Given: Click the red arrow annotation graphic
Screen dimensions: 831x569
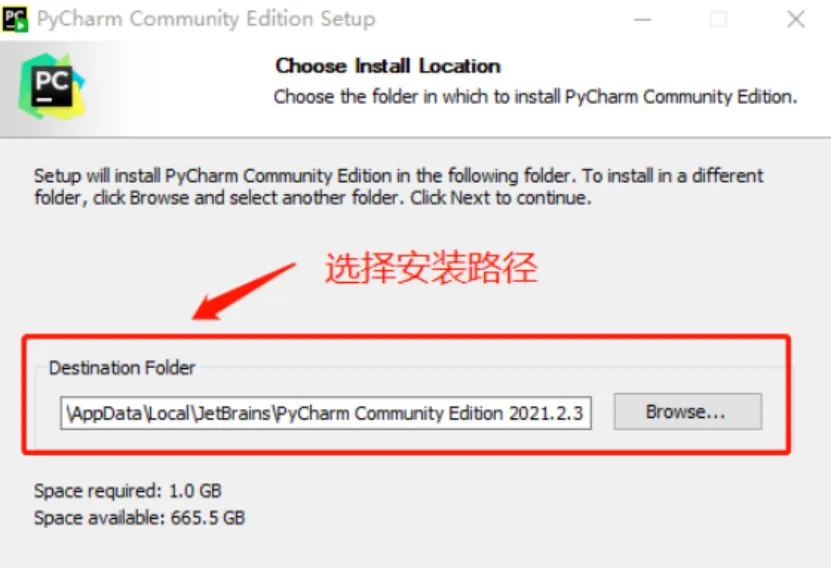Looking at the screenshot, I should [x=244, y=291].
